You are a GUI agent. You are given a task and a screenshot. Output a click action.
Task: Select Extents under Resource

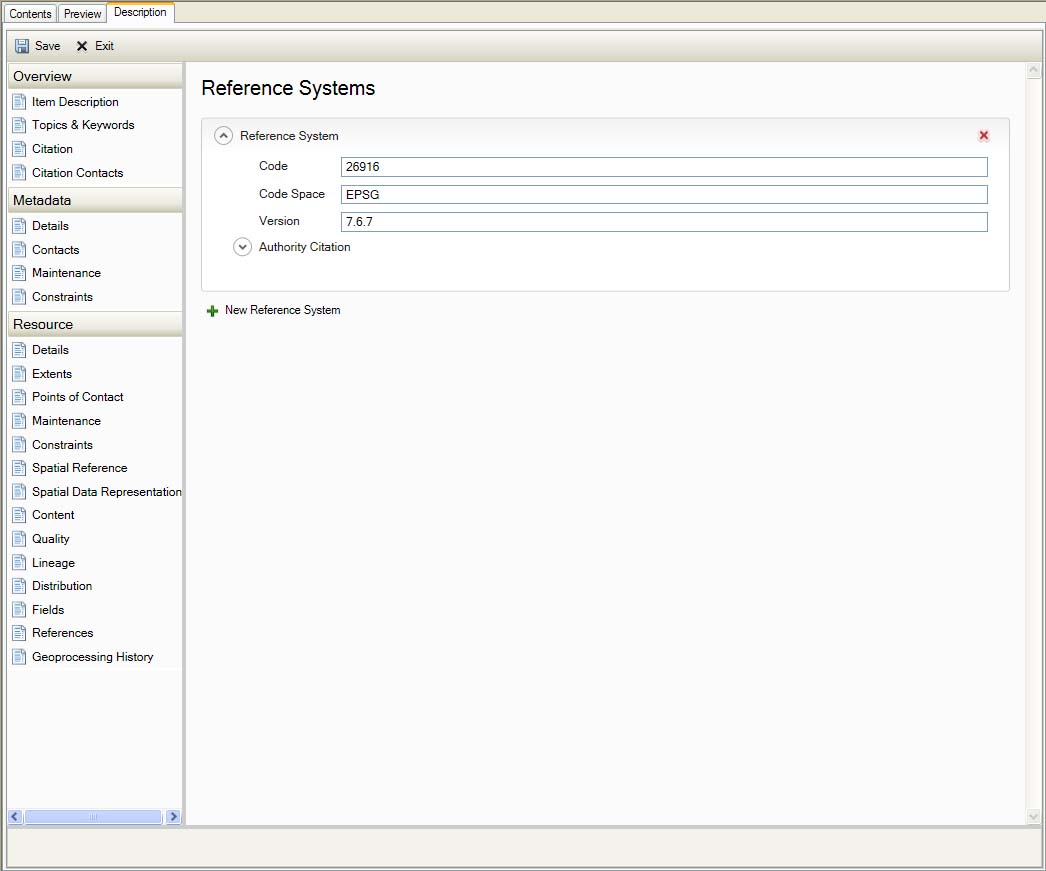coord(52,374)
